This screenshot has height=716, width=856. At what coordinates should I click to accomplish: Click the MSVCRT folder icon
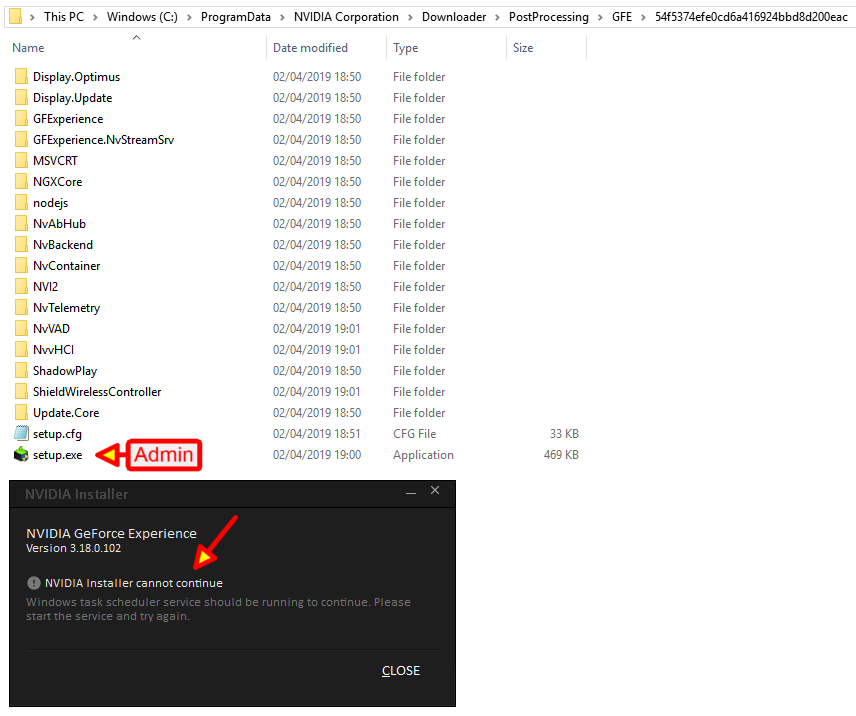click(21, 160)
